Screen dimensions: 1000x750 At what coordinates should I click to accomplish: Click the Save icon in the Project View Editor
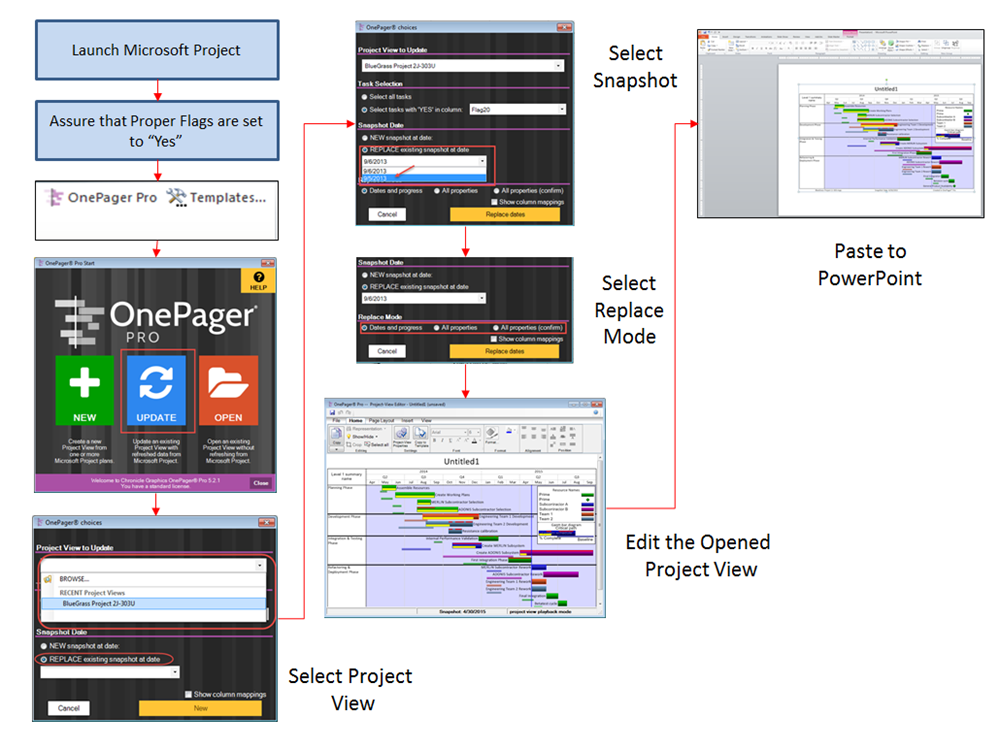(x=332, y=411)
